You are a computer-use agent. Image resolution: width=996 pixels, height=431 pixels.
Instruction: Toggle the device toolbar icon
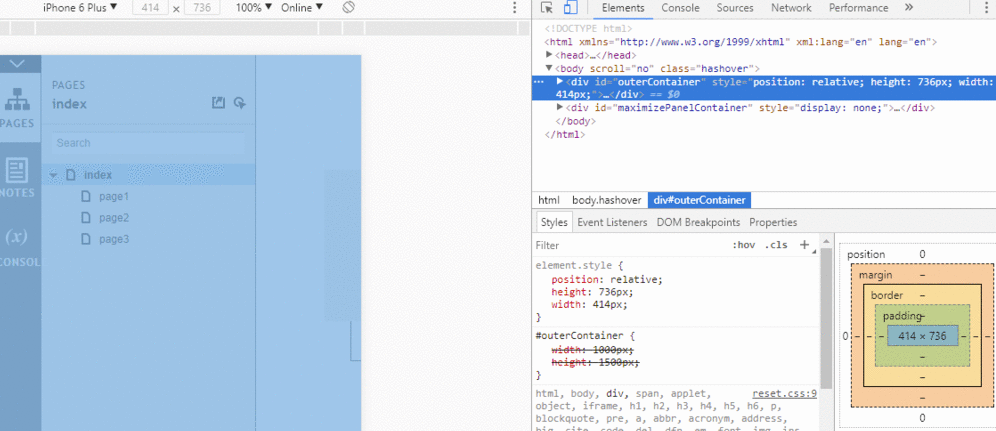click(x=569, y=8)
